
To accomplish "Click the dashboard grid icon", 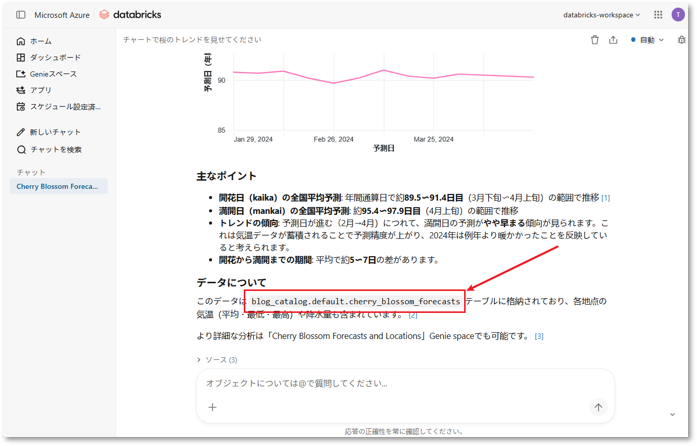I will tap(20, 57).
